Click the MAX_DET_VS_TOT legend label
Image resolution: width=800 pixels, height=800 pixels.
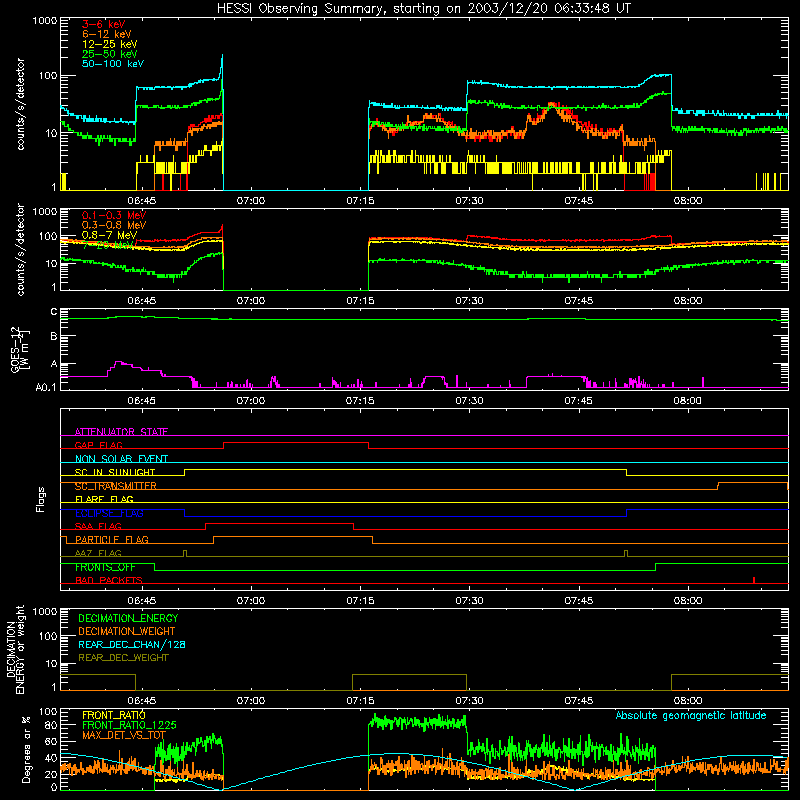click(123, 735)
